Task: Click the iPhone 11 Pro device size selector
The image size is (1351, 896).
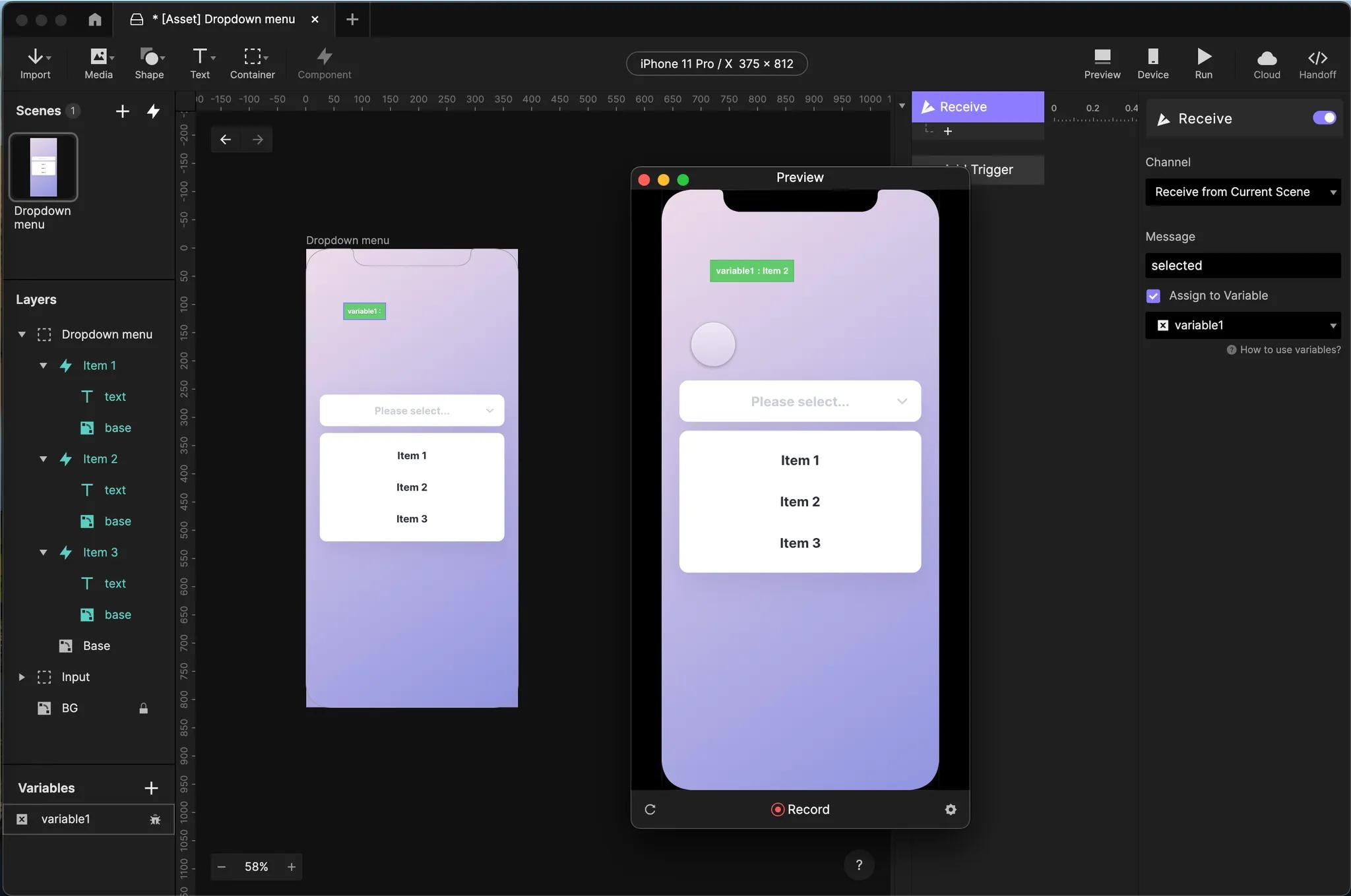Action: click(x=717, y=64)
